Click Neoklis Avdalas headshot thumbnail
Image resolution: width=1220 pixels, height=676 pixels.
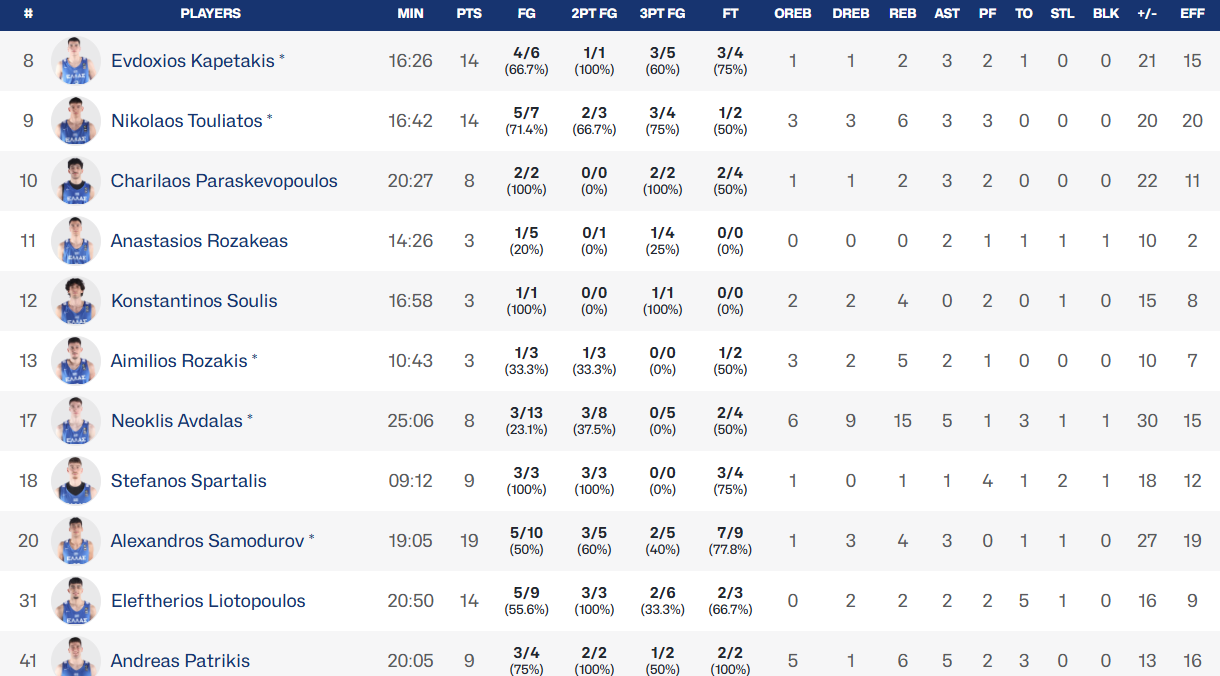[76, 421]
